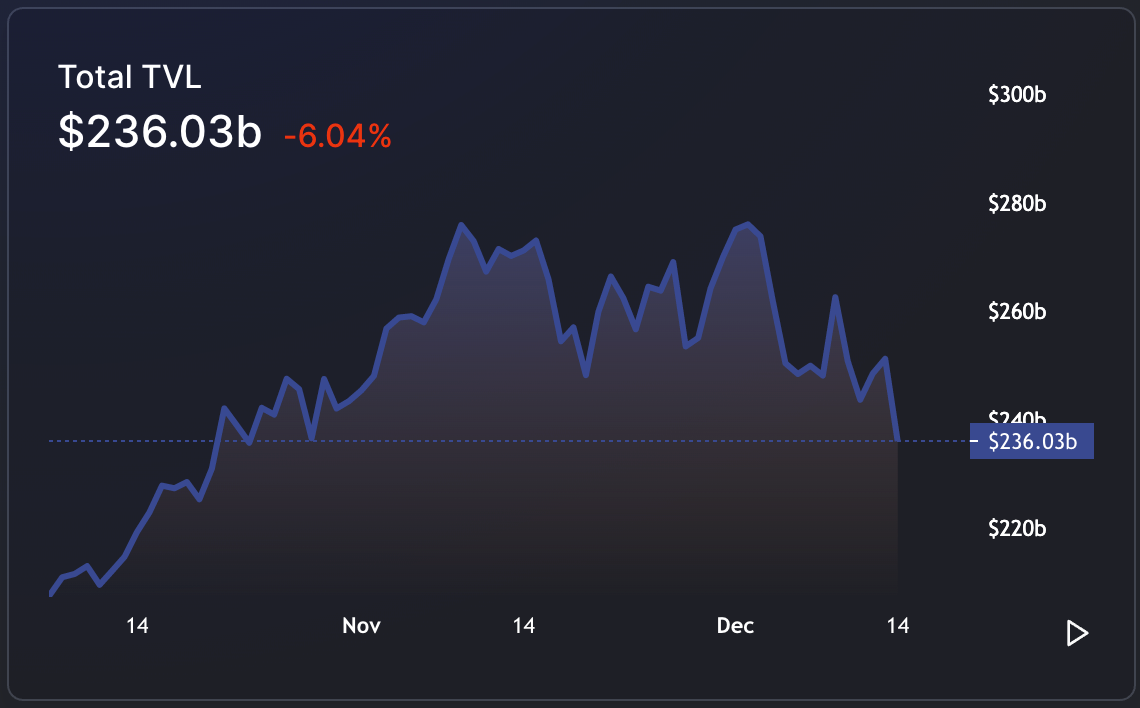Click the early December peak on the line
This screenshot has height=708, width=1140.
(x=747, y=225)
